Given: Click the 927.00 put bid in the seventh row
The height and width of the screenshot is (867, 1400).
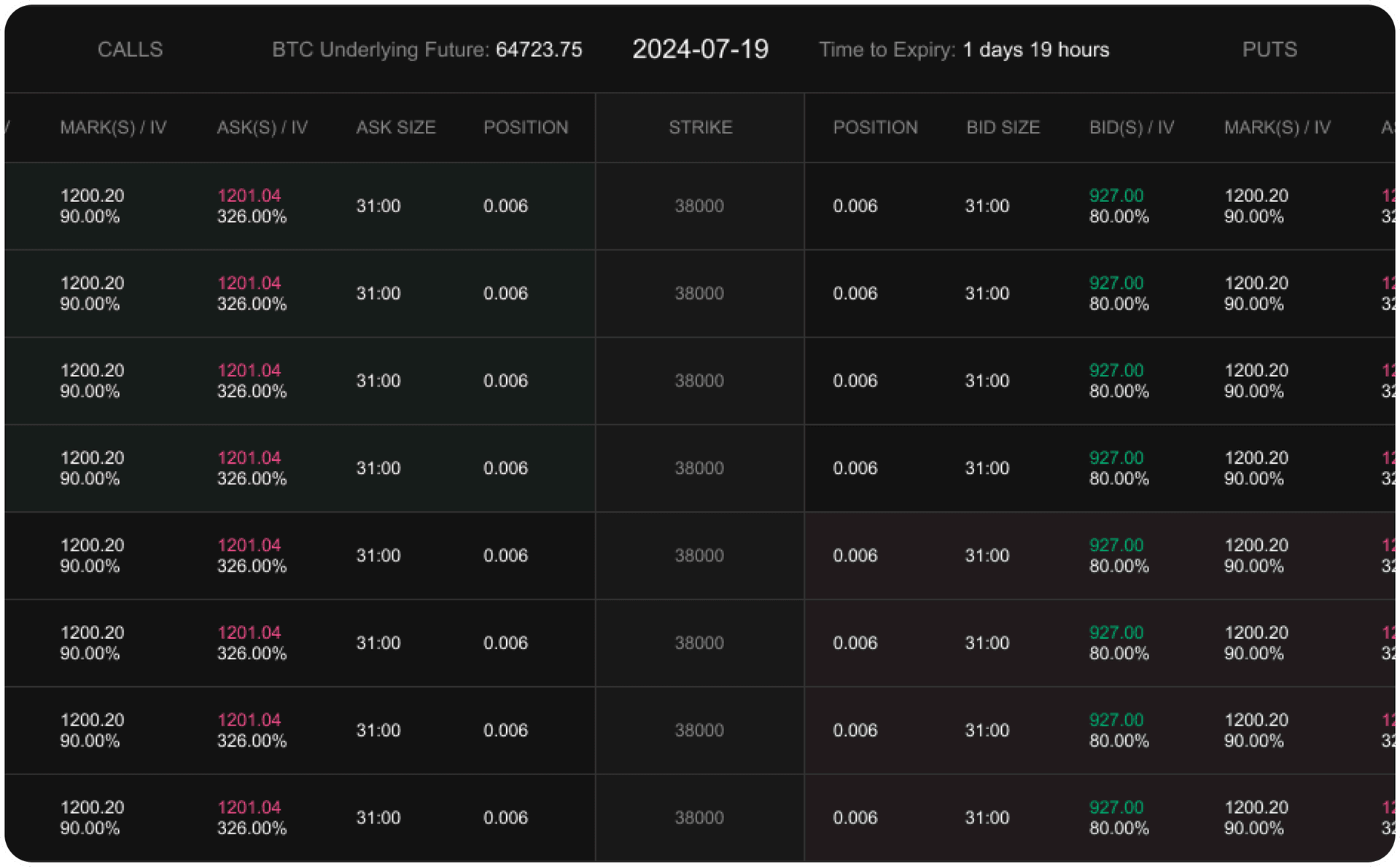Looking at the screenshot, I should click(x=1116, y=720).
